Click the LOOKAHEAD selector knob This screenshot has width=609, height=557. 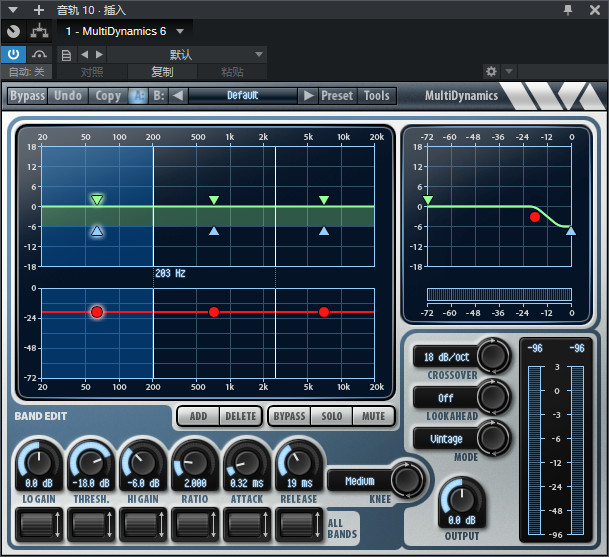tap(493, 397)
